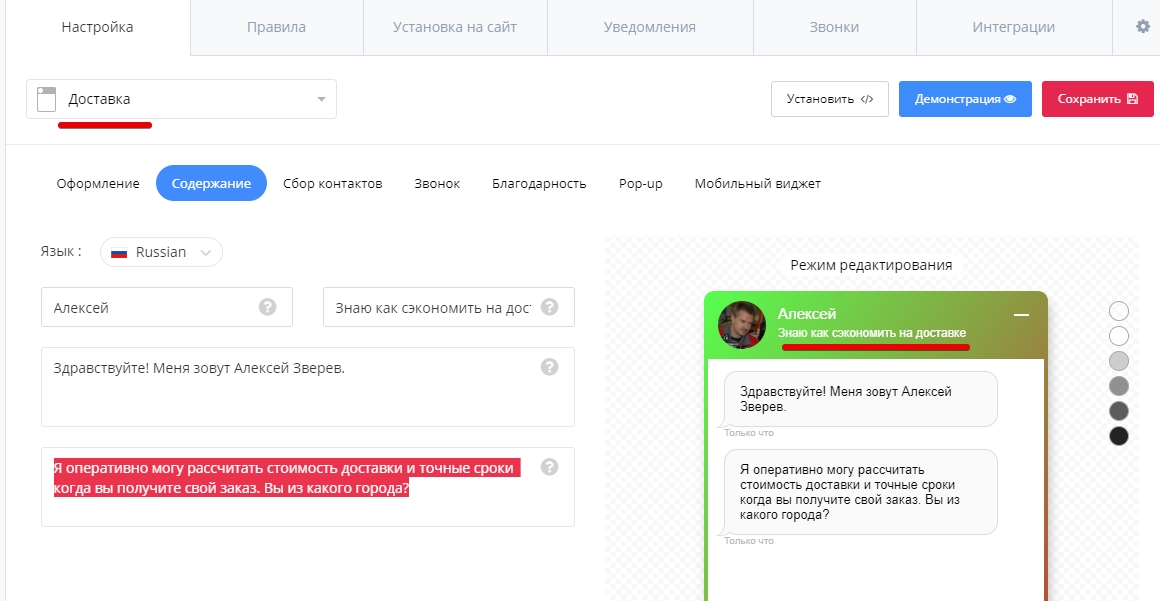Click the highlighted delivery message text area

(x=308, y=487)
